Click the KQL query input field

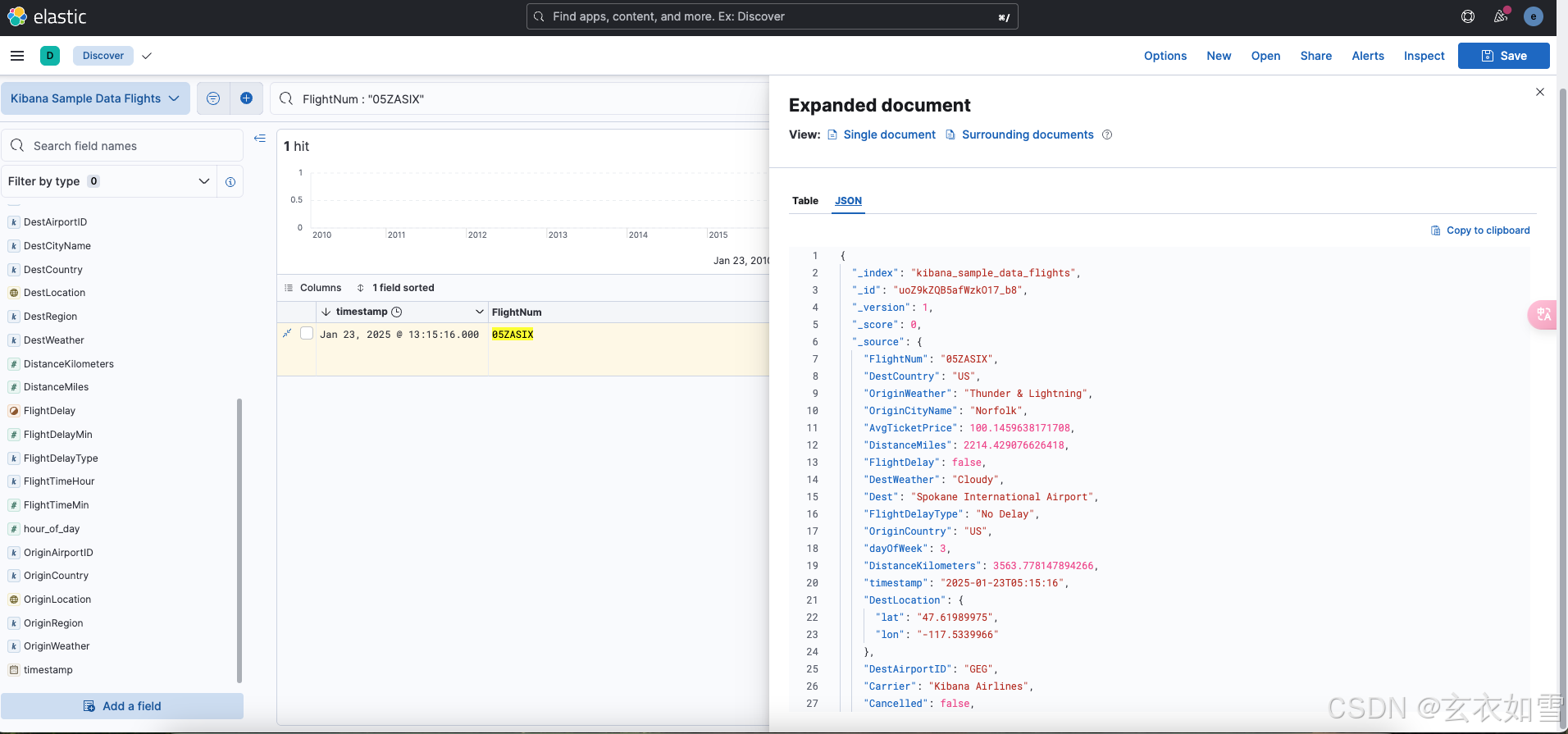click(x=521, y=99)
